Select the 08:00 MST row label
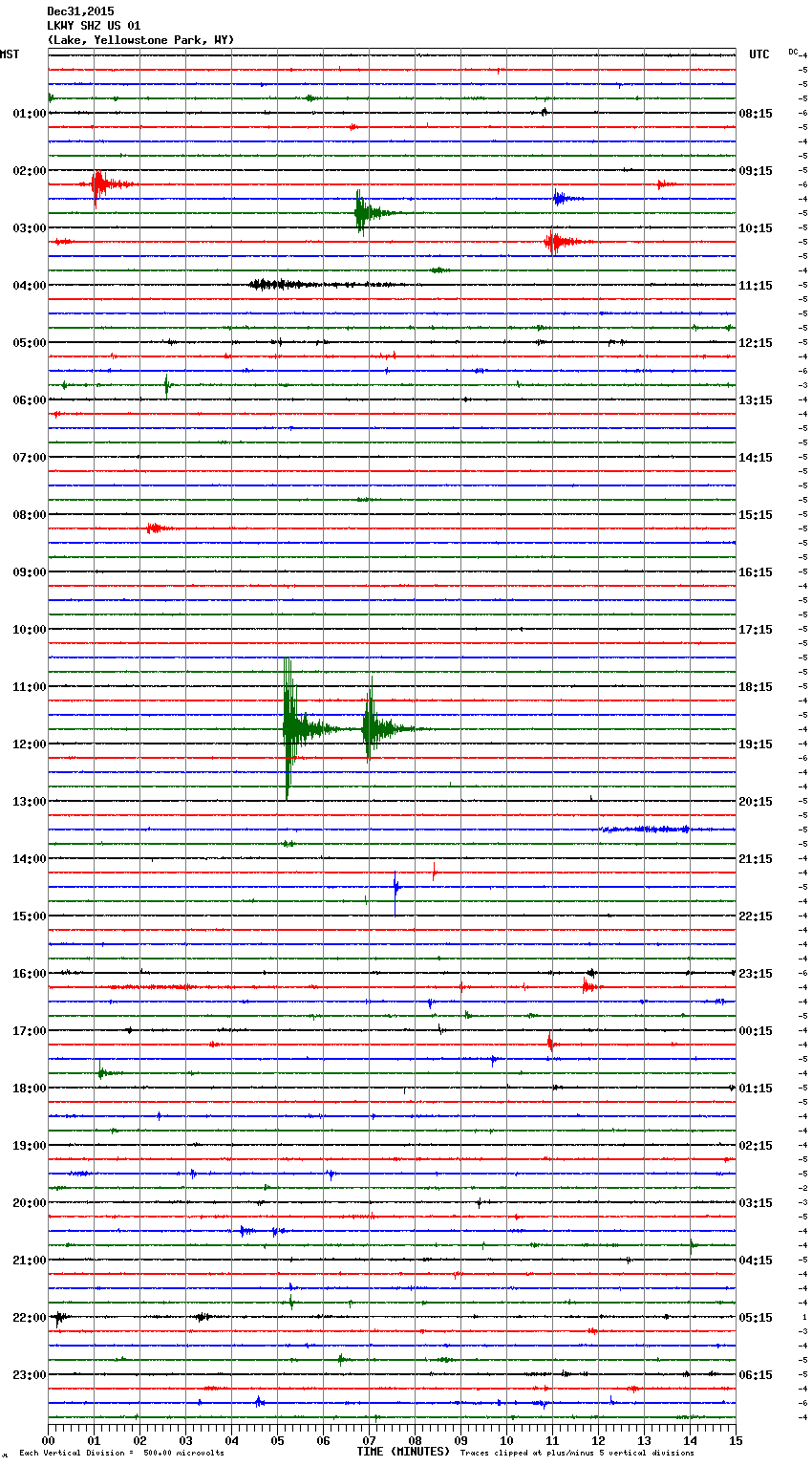 pos(29,515)
